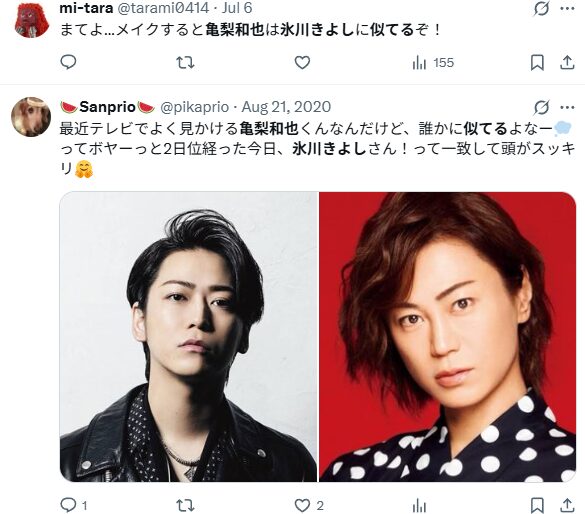585x514 pixels.
Task: Click Grok icon on Sanprio's tweet
Action: pos(541,108)
